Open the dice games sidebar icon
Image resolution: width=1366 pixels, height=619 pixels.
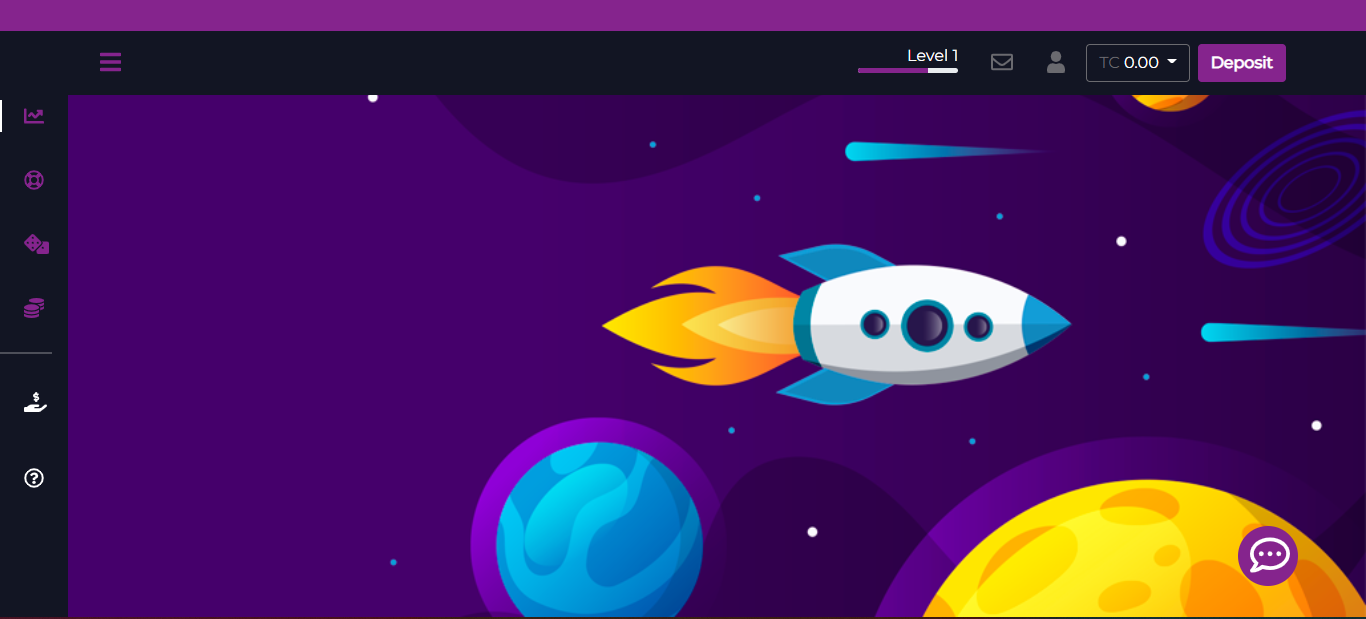click(36, 244)
